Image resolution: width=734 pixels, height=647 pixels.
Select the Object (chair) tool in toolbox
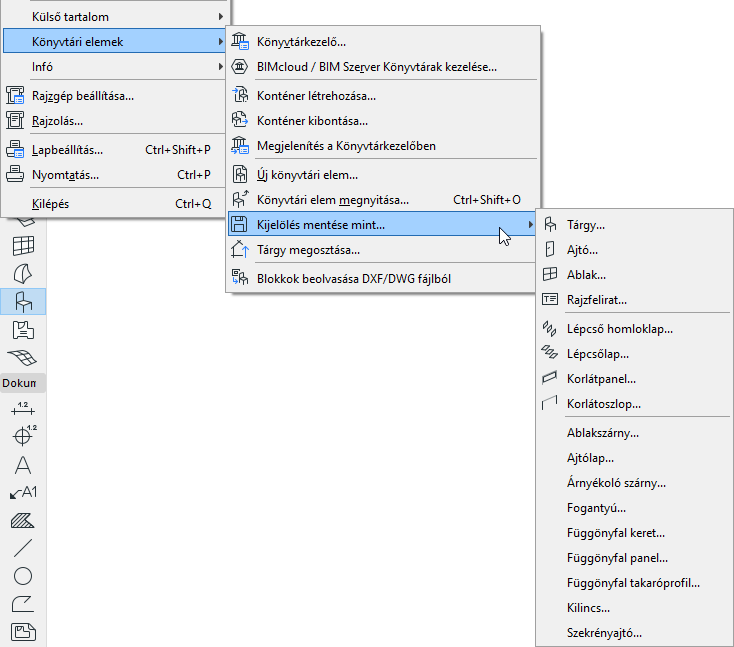(23, 301)
